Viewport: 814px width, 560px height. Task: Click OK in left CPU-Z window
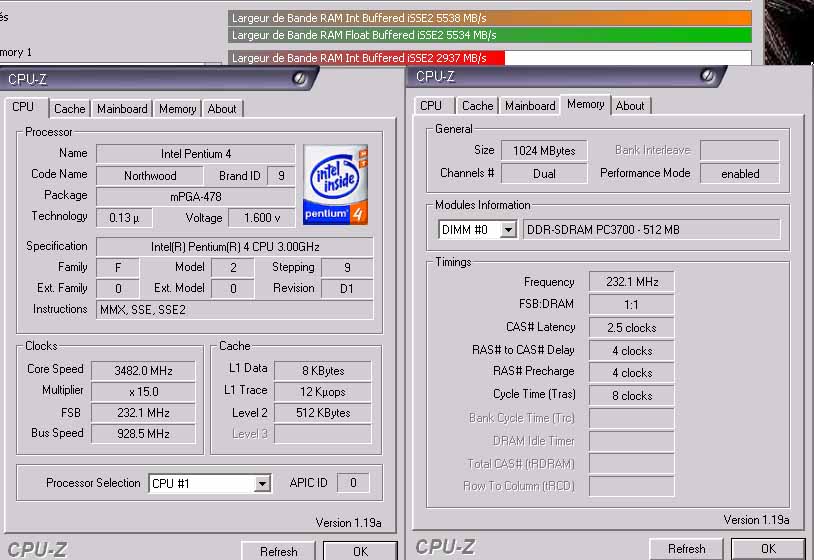360,551
